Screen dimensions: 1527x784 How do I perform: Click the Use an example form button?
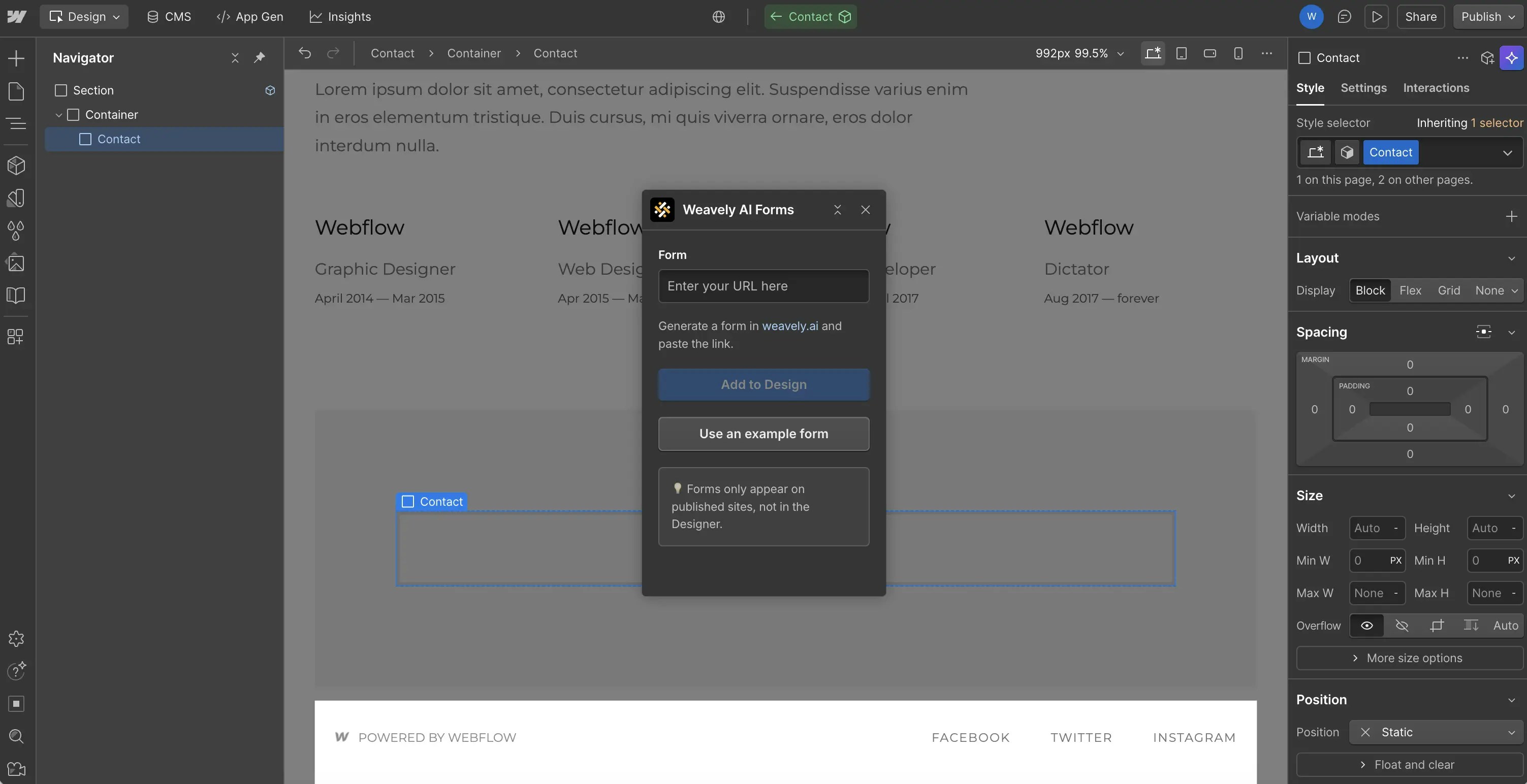[763, 433]
